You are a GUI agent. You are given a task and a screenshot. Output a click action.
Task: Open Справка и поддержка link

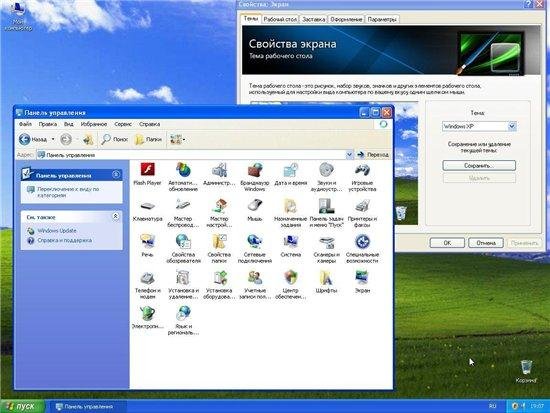[x=65, y=240]
